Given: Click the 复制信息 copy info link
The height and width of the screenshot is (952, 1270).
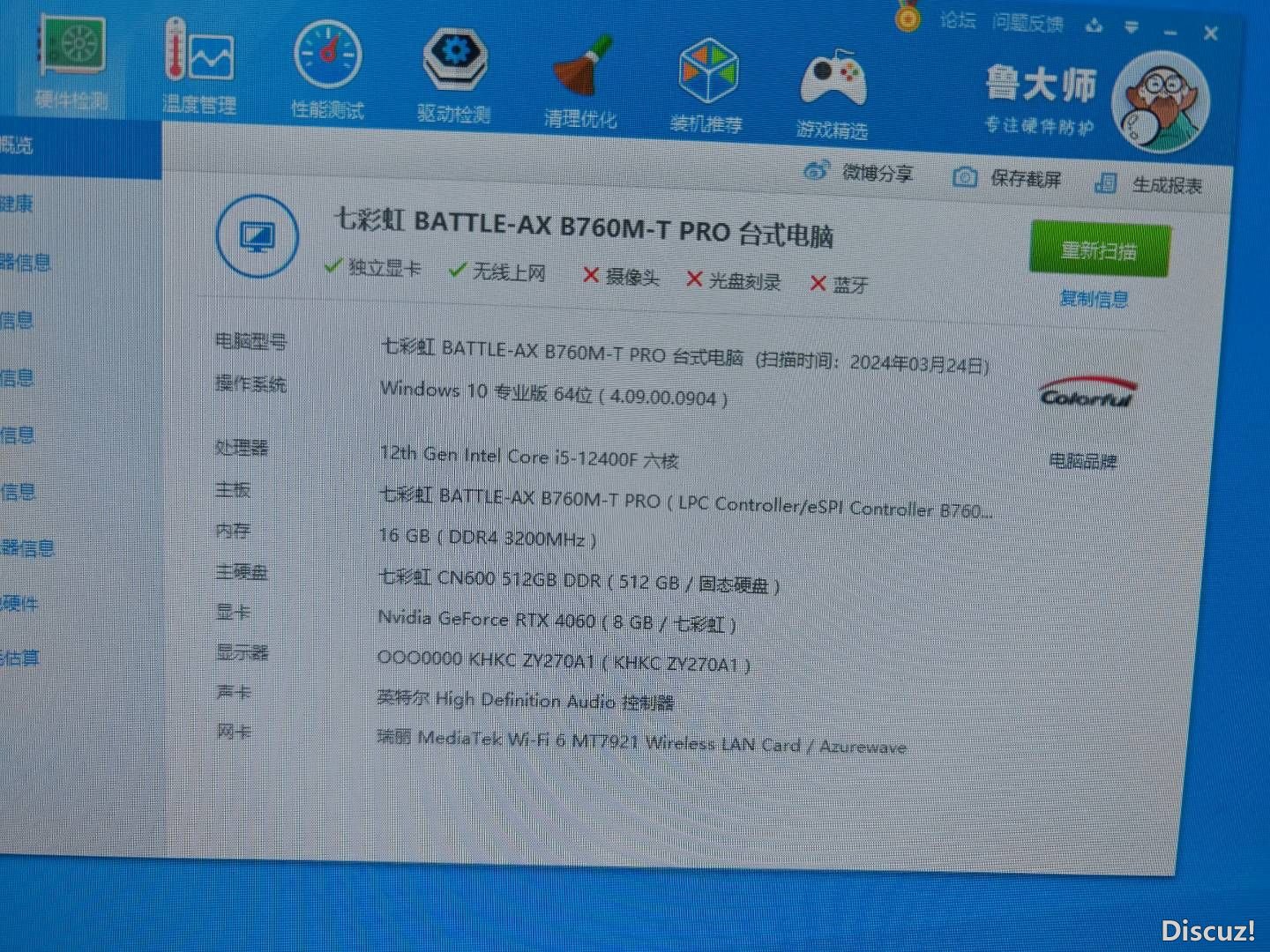Looking at the screenshot, I should click(x=1094, y=299).
